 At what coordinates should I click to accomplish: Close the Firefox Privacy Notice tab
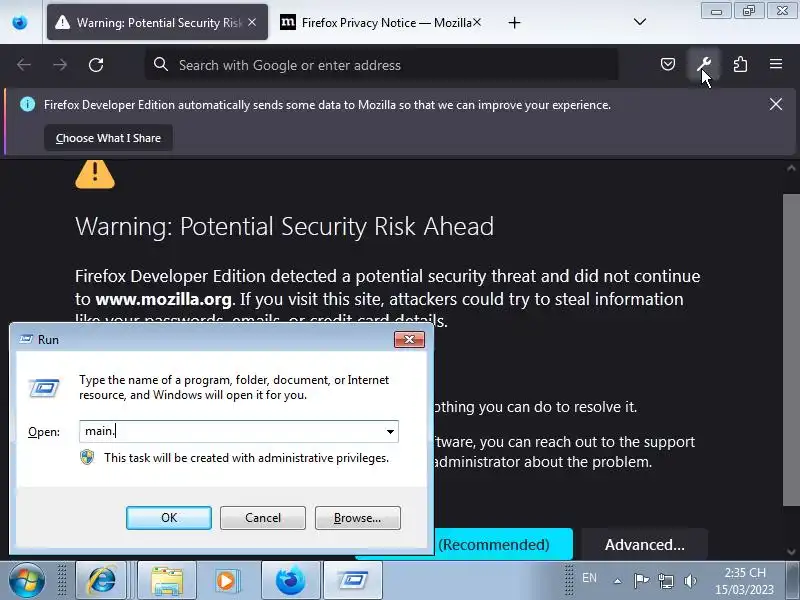coord(477,22)
